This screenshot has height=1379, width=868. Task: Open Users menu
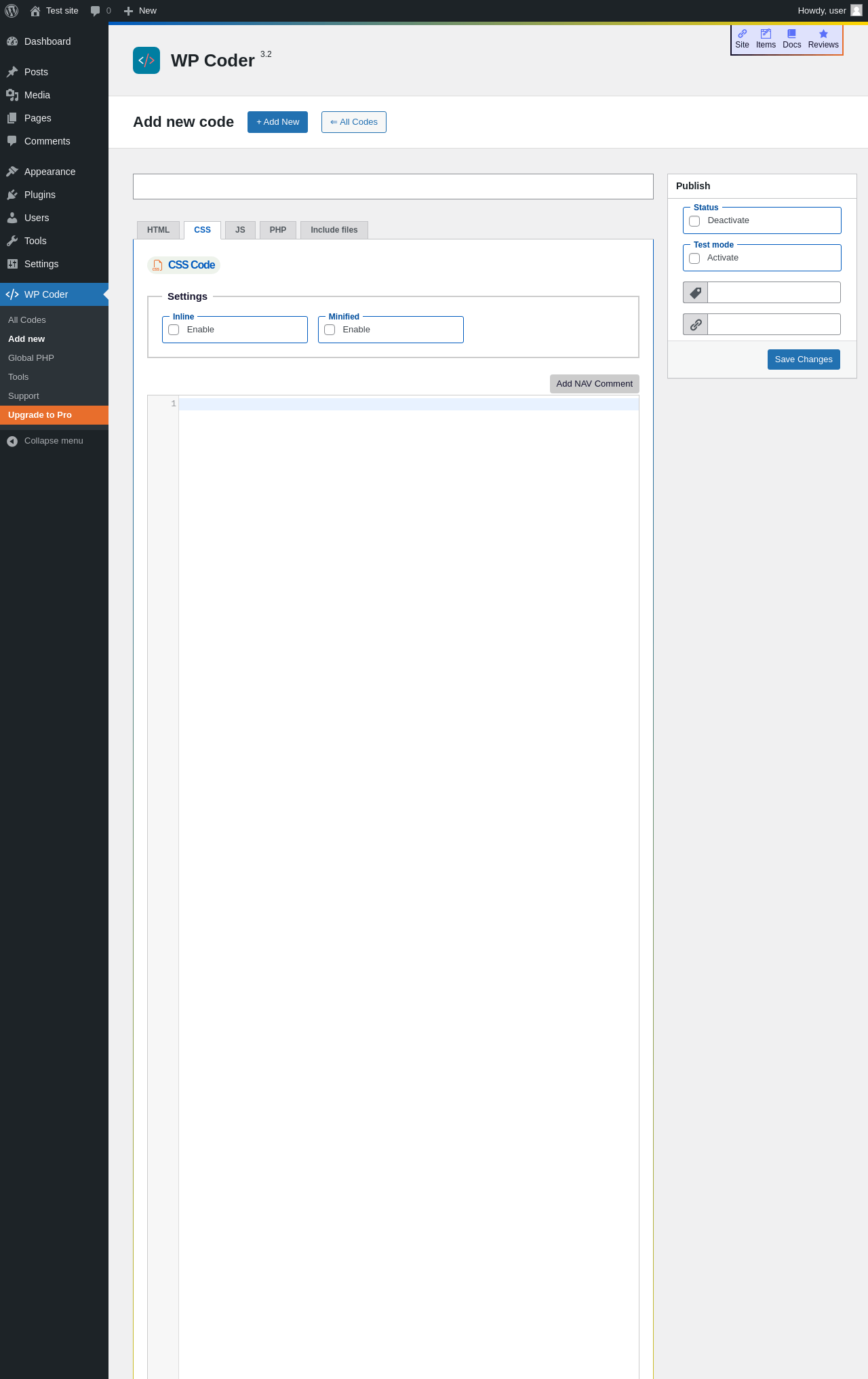(x=54, y=218)
